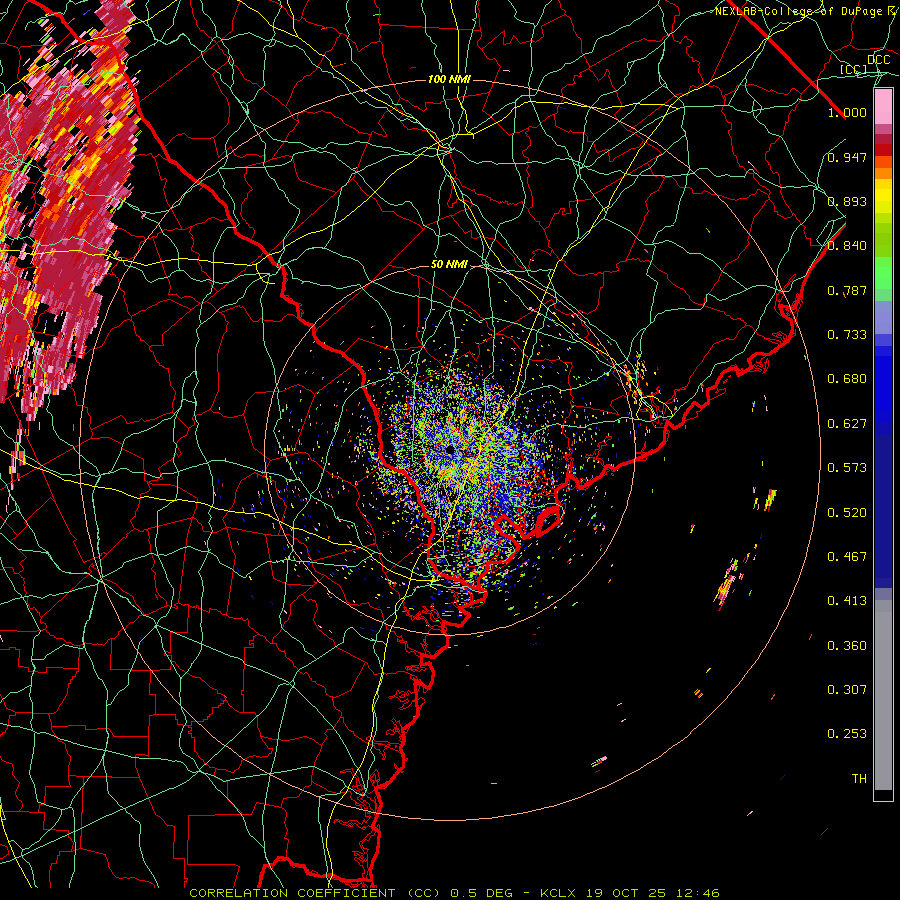The image size is (900, 900).
Task: Click the 0.5 DEG elevation text
Action: 481,893
